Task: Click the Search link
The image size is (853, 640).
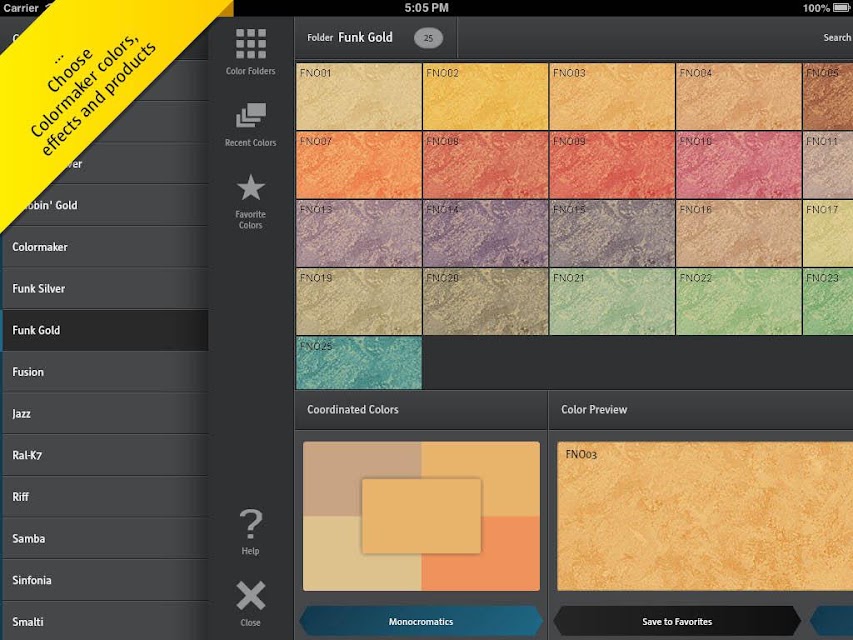Action: [837, 38]
